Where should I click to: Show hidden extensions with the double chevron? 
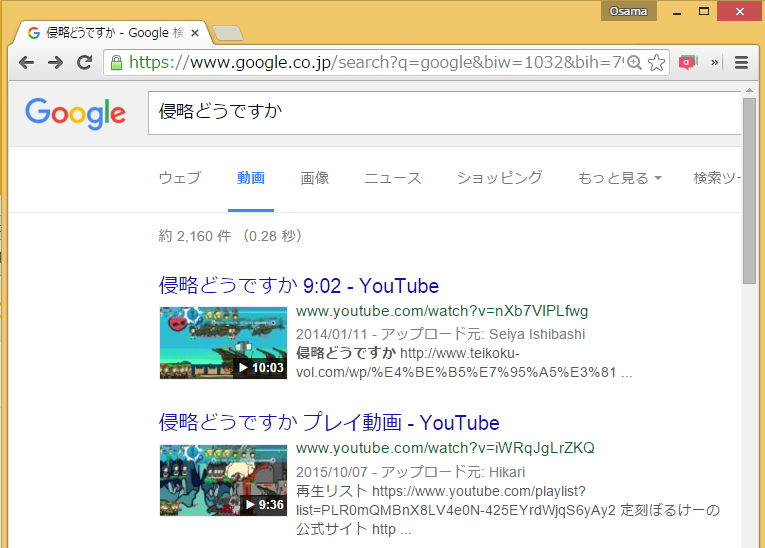[715, 62]
